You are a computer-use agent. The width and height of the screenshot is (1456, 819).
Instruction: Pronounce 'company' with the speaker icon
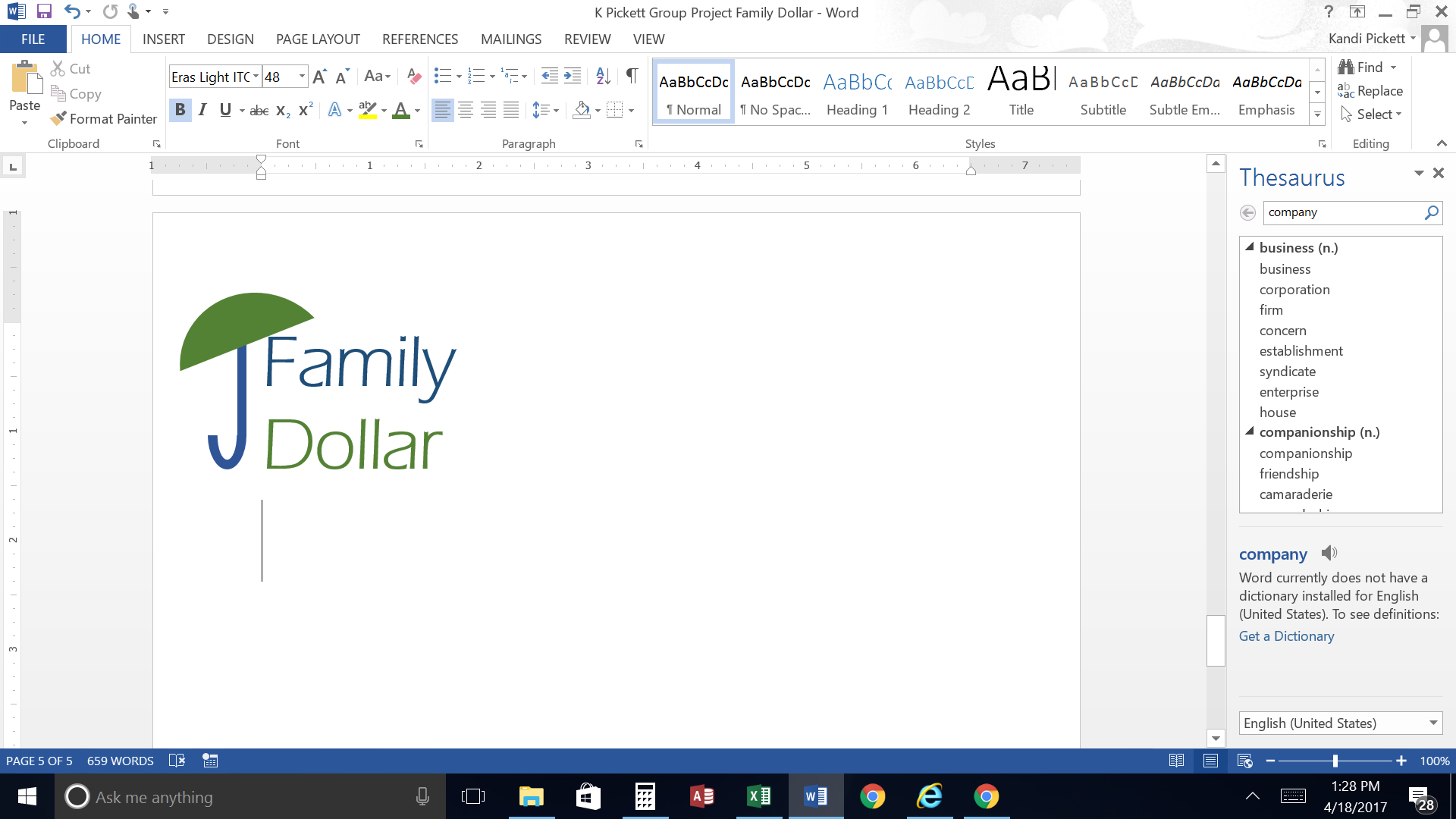[x=1329, y=554]
